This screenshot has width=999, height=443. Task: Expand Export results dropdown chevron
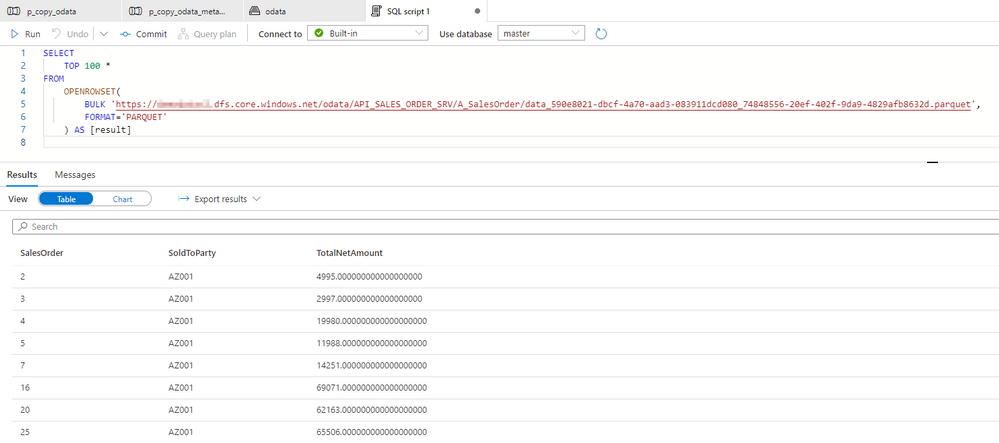(257, 199)
